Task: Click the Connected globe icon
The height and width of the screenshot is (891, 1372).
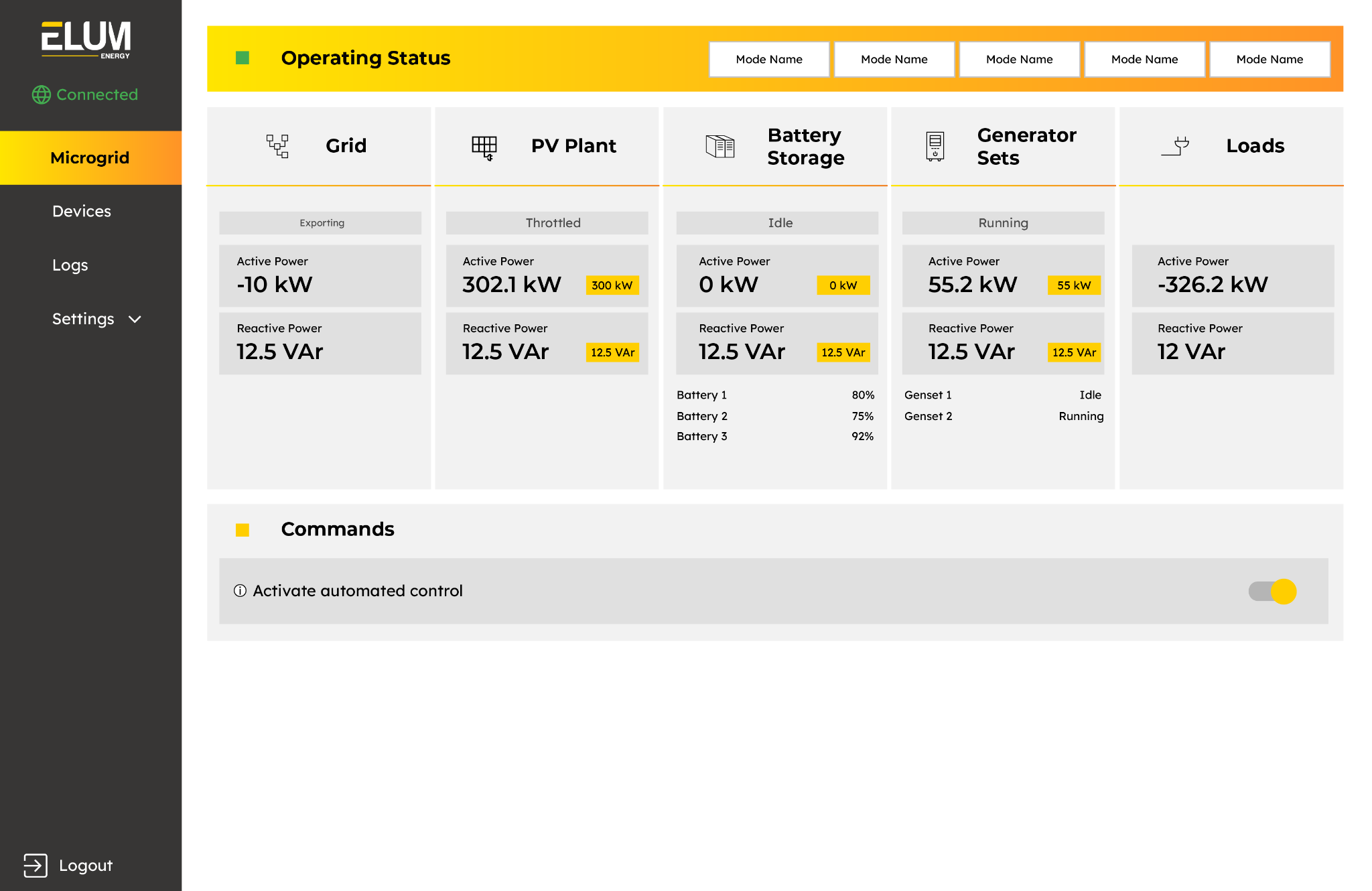Action: (42, 94)
